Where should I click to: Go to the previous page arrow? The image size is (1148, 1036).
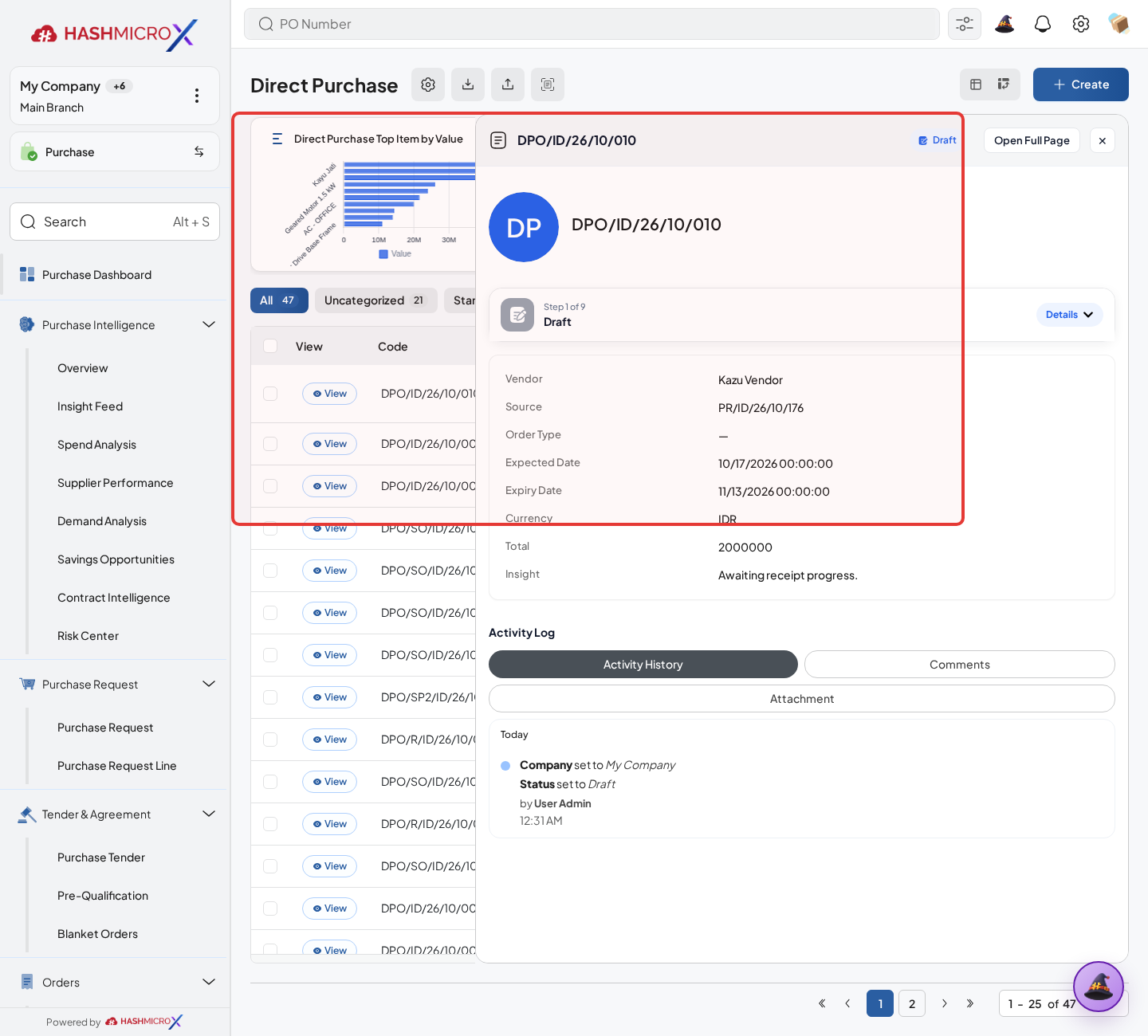pos(847,1003)
